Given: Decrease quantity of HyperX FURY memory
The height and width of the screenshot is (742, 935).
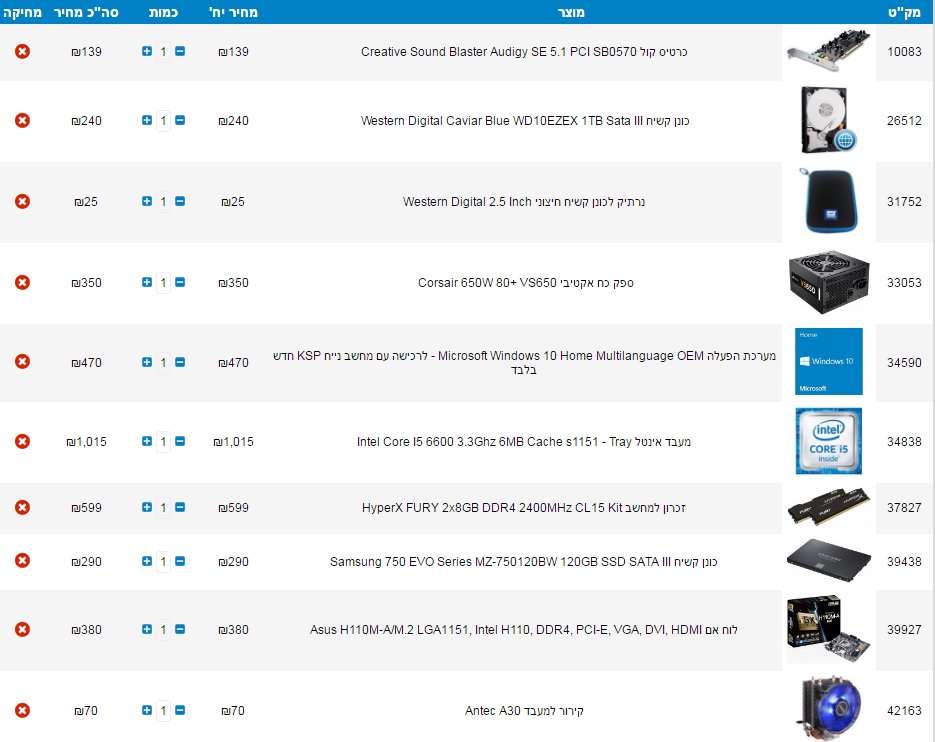Looking at the screenshot, I should 180,507.
